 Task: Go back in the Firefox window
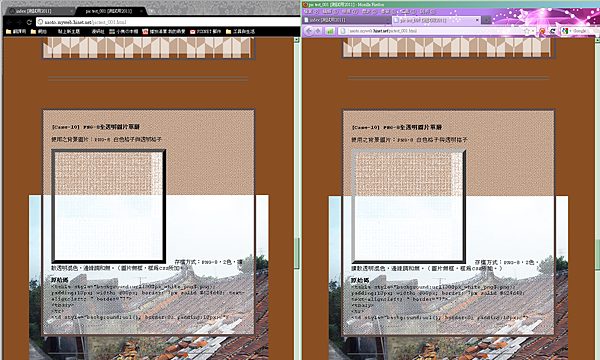(x=309, y=31)
